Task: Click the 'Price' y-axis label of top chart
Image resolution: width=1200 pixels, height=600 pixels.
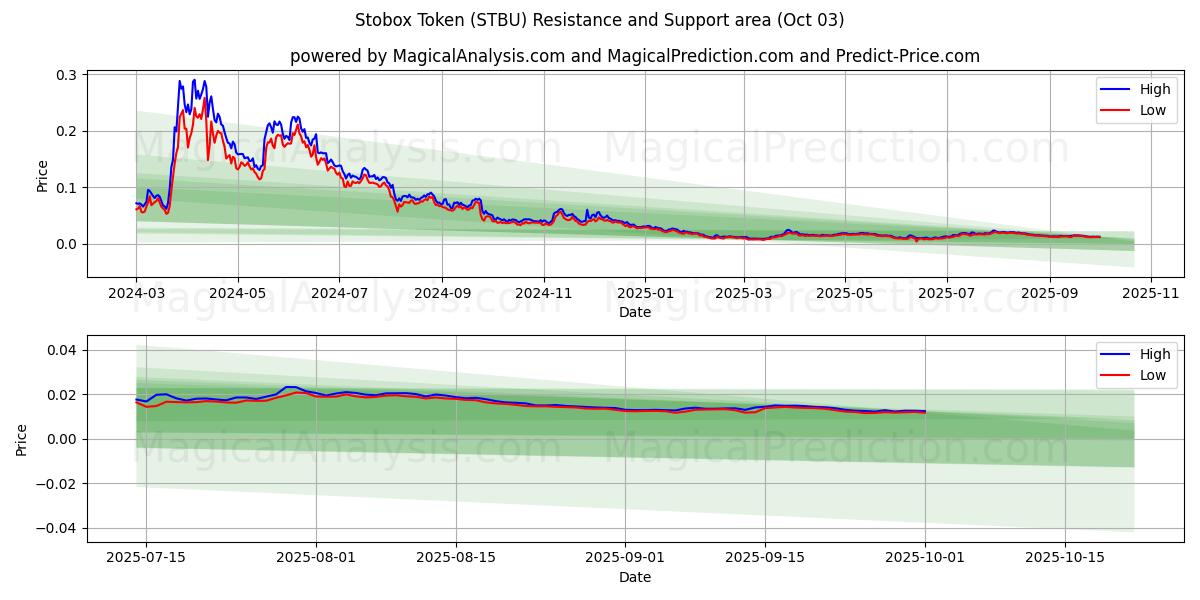Action: pyautogui.click(x=42, y=175)
